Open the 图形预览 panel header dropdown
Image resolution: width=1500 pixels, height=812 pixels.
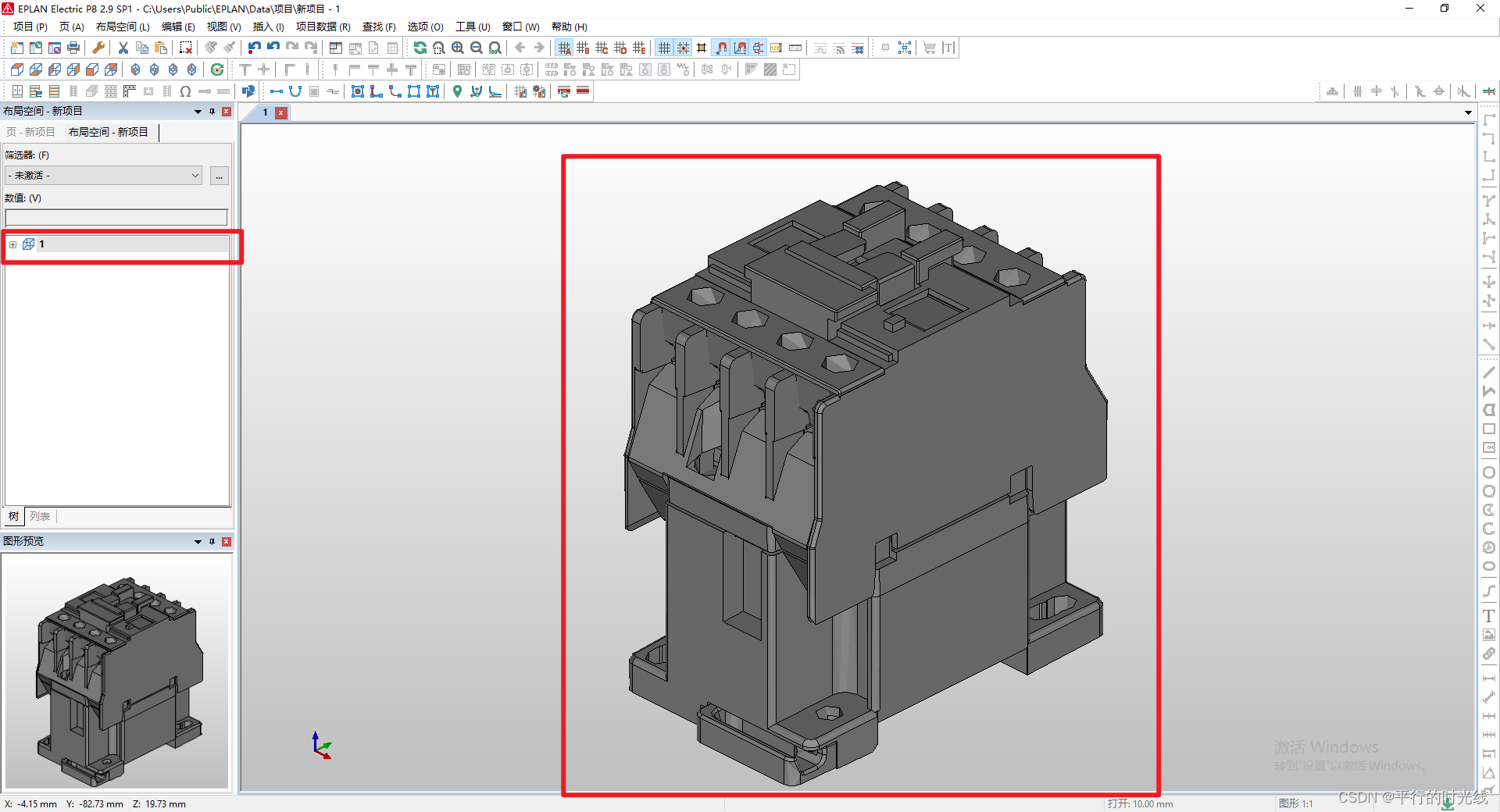tap(197, 541)
